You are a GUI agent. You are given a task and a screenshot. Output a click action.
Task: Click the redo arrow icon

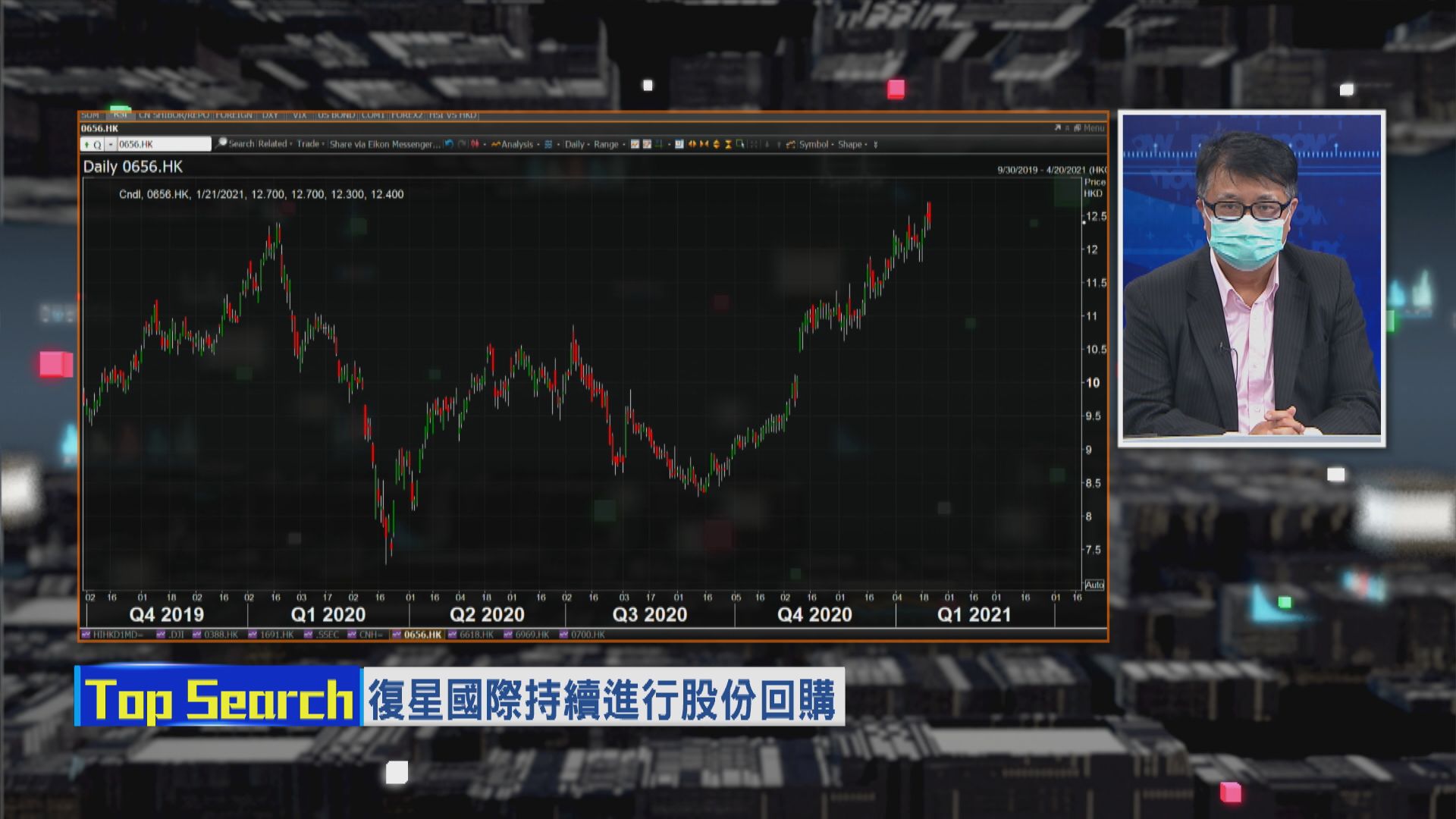pyautogui.click(x=463, y=143)
